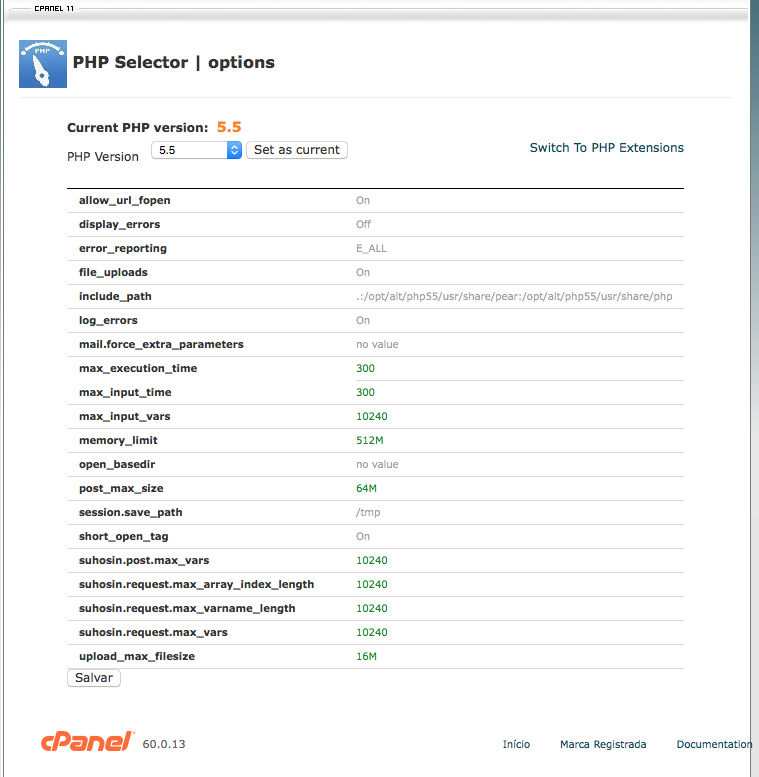Click the upload_max_filesize option label
759x777 pixels.
(x=137, y=657)
